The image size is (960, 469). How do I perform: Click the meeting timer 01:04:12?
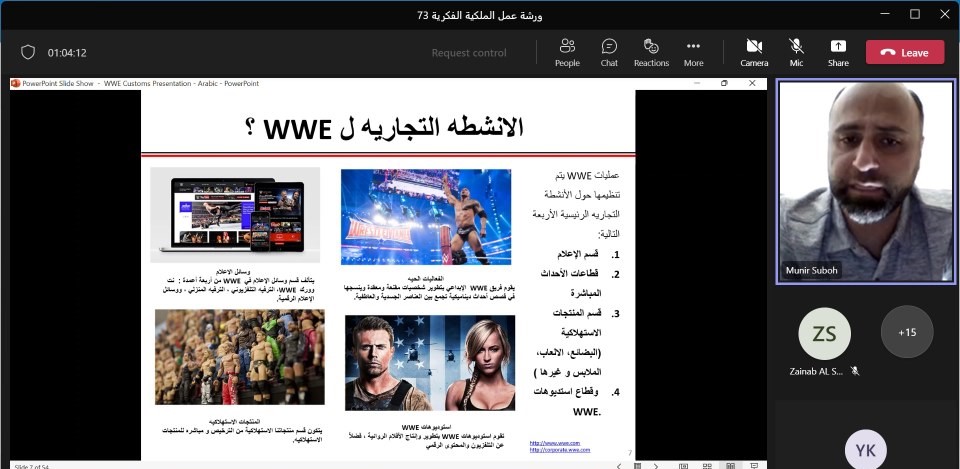point(67,53)
